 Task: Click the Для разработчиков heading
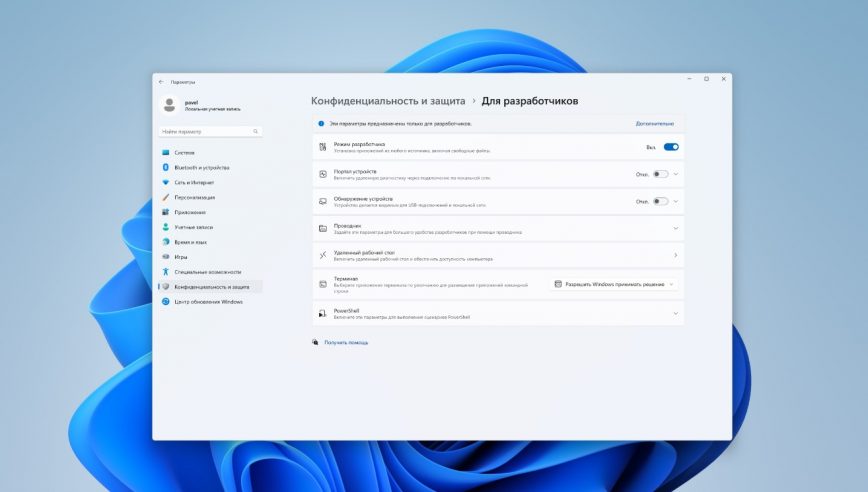(530, 101)
